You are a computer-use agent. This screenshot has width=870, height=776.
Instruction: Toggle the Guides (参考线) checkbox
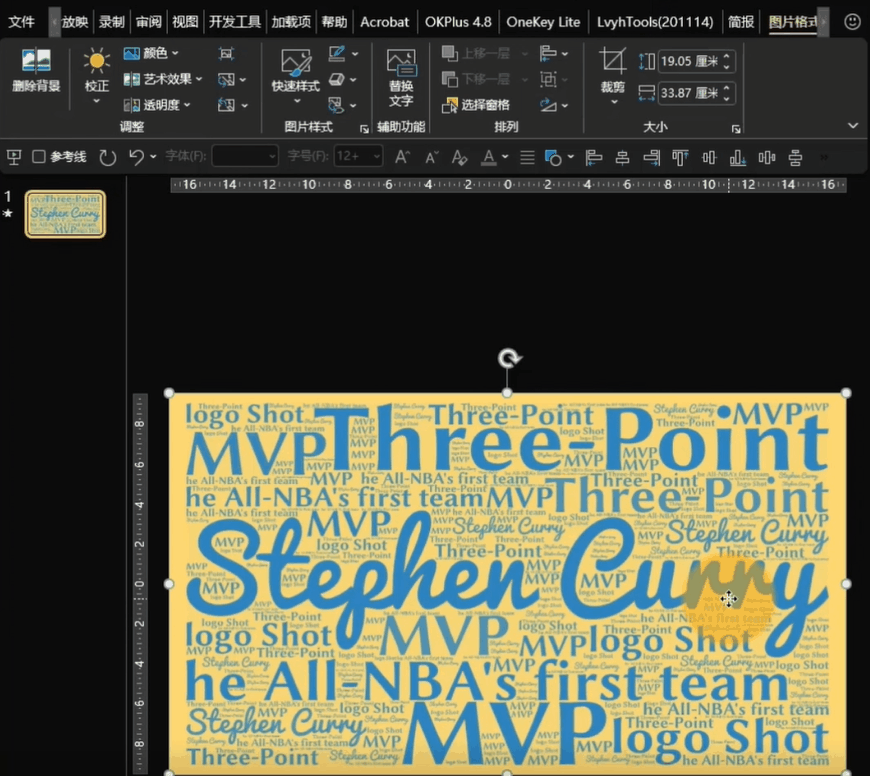[x=39, y=157]
